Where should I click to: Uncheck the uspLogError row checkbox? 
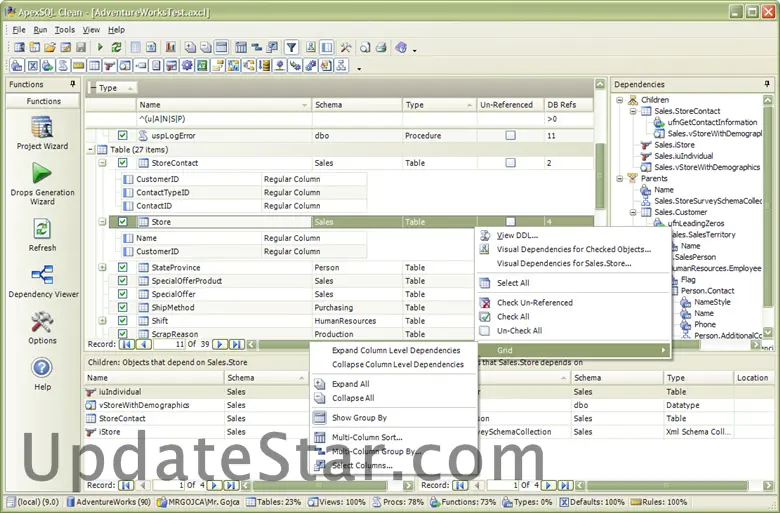(122, 135)
